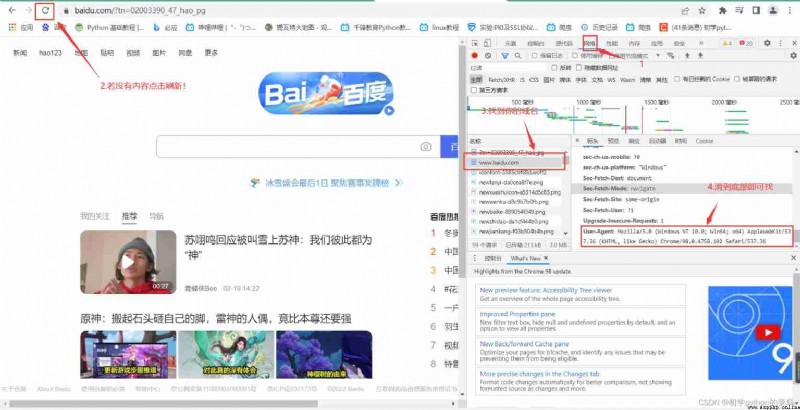This screenshot has width=800, height=410.
Task: Toggle the 被屏蔽的请求 blocked requests checkbox
Action: coord(737,79)
